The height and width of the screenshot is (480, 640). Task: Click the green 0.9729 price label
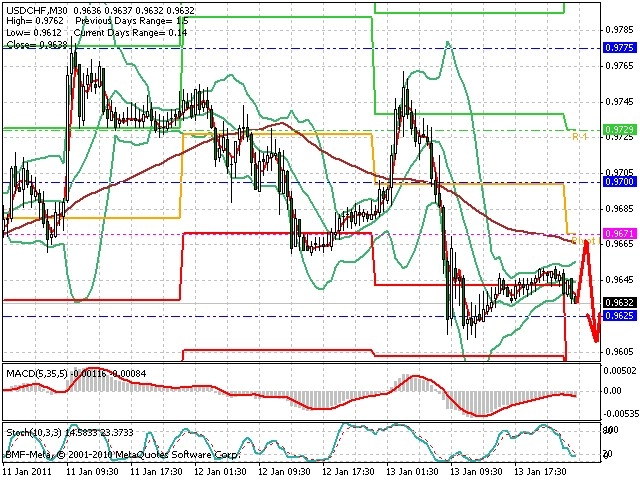(x=620, y=129)
